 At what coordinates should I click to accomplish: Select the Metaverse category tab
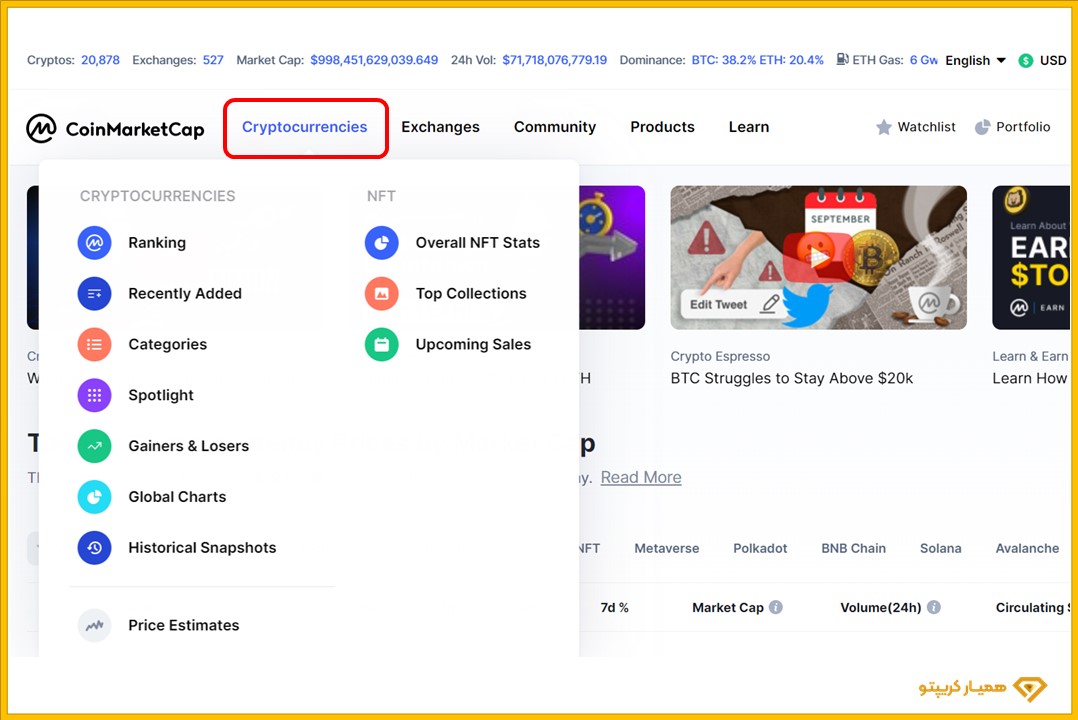[x=666, y=549]
